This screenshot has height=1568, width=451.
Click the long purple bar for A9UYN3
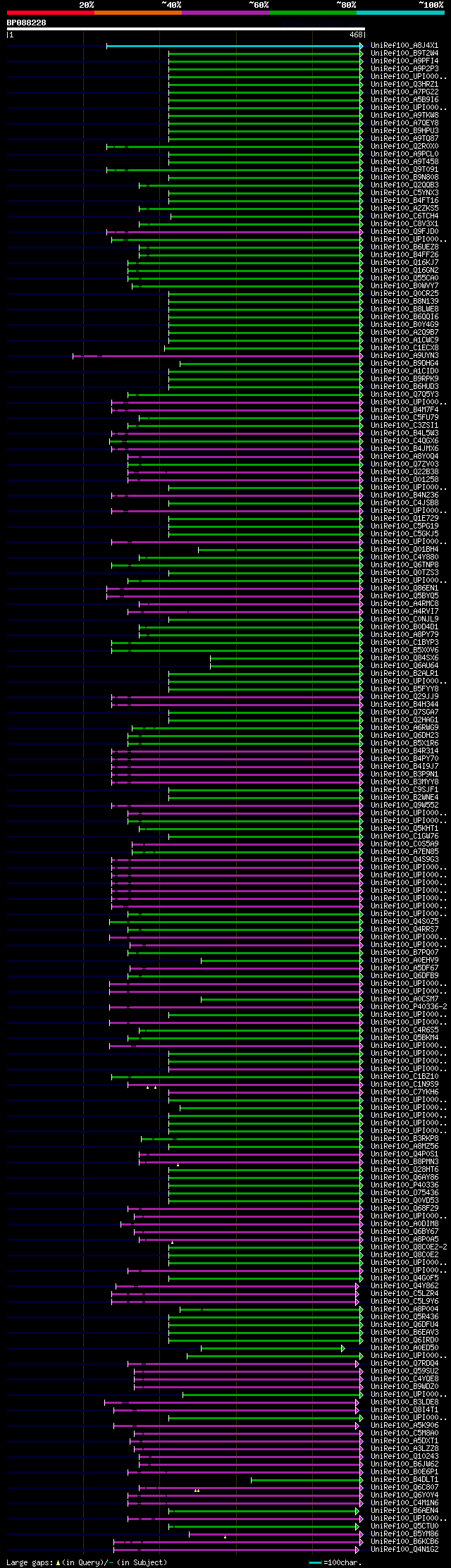pos(217,356)
